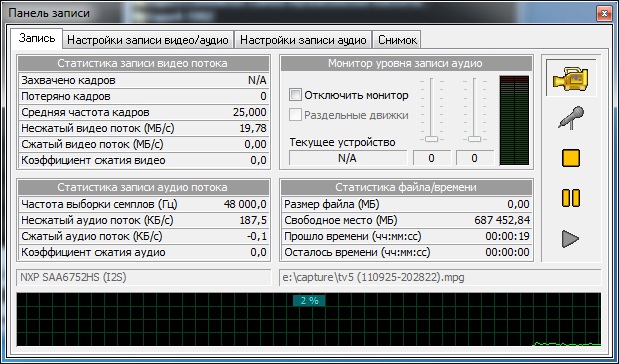619x364 pixels.
Task: Toggle the Раздельные движки checkbox
Action: coord(295,115)
